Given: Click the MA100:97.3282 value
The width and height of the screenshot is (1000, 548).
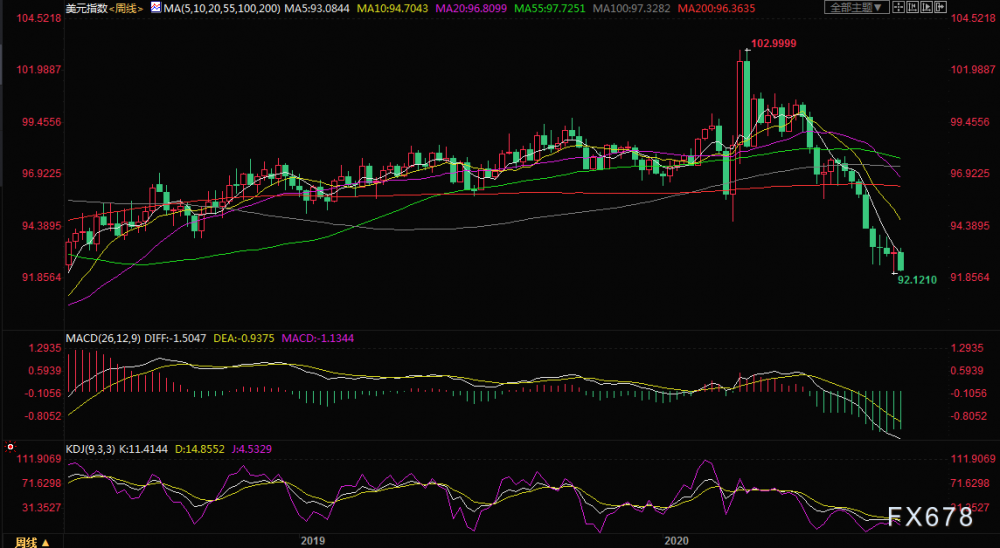Looking at the screenshot, I should click(x=631, y=8).
